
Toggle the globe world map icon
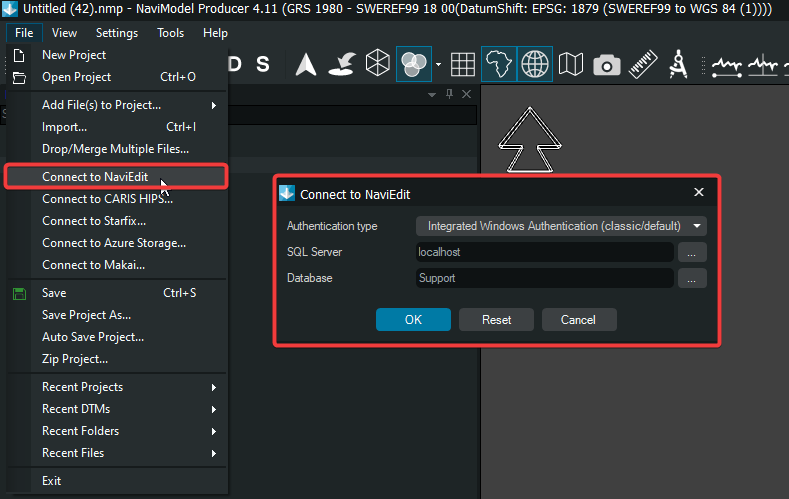[x=534, y=64]
